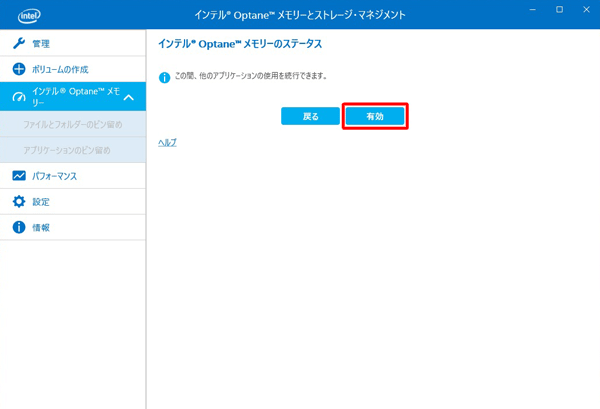Open the 情報 page
Image resolution: width=600 pixels, height=409 pixels.
tap(73, 228)
